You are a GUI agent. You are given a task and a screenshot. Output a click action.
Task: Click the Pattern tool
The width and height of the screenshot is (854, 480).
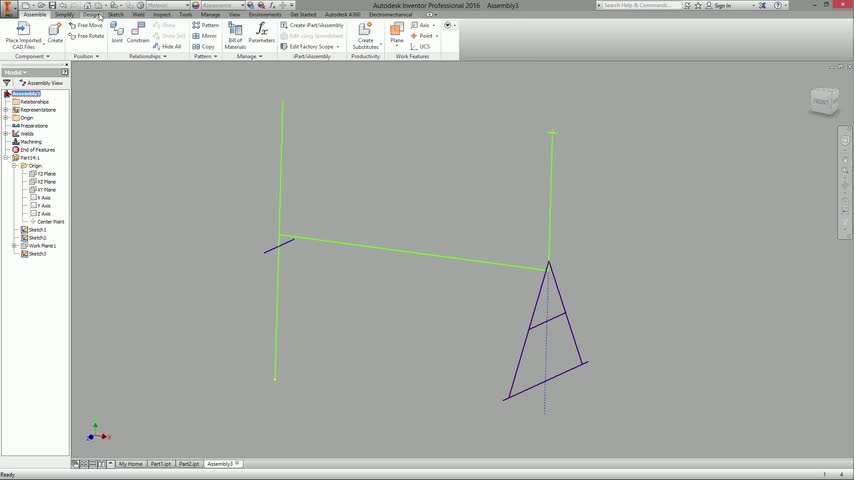tap(205, 25)
